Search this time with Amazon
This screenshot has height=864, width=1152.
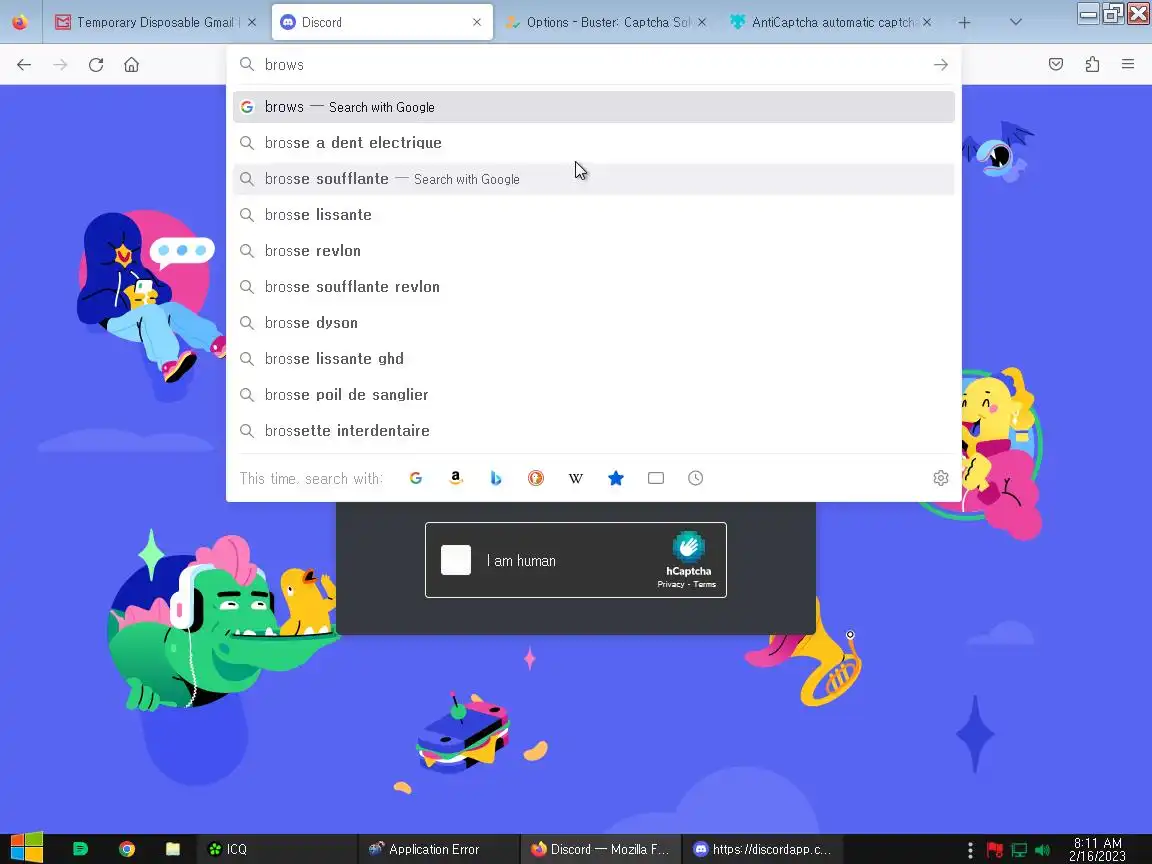[x=456, y=478]
